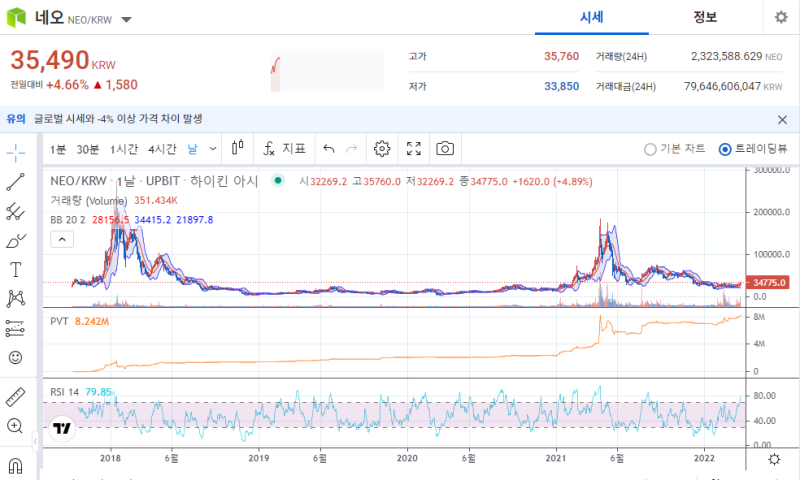Click the live market status green dot
The height and width of the screenshot is (480, 800).
click(x=278, y=180)
